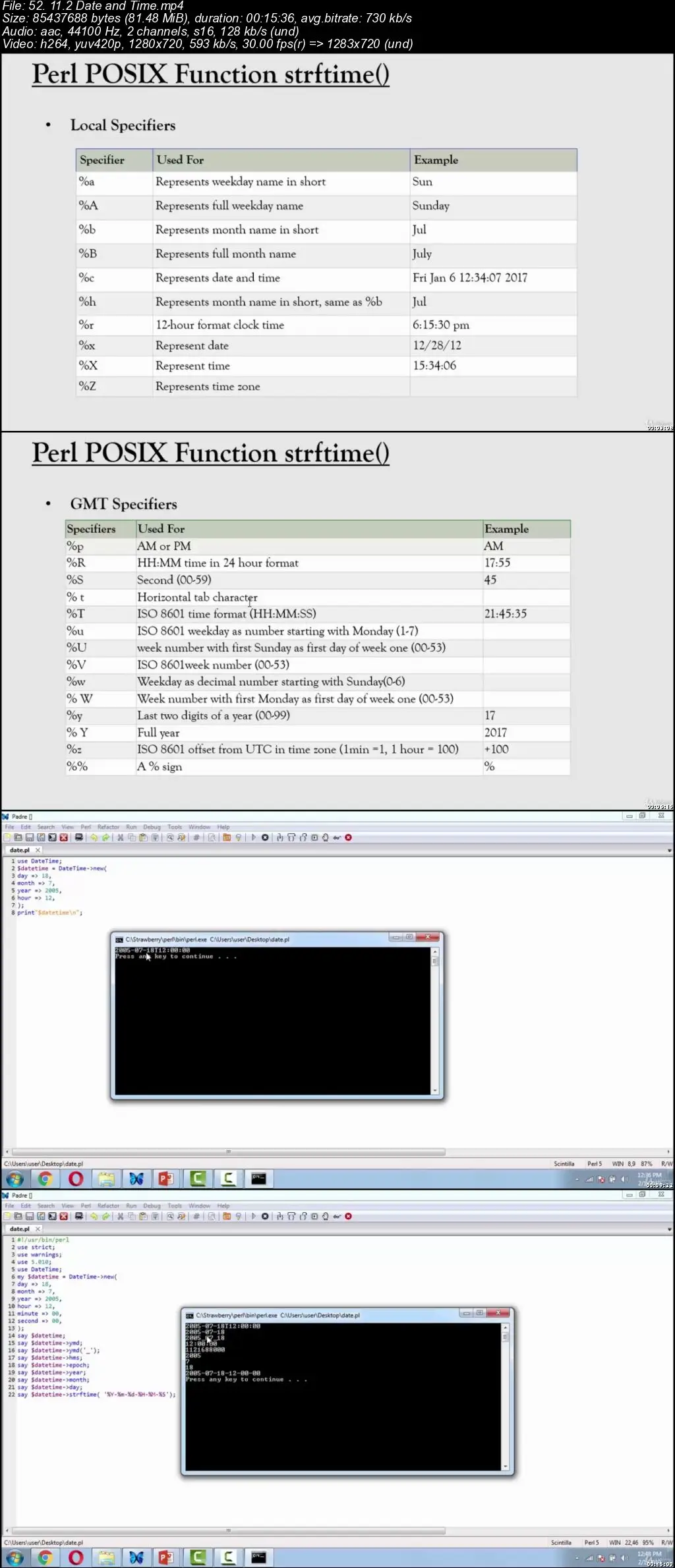Screen dimensions: 675x1568
Task: Click Open resource folder icon in lower Padre
Action: 227,1216
